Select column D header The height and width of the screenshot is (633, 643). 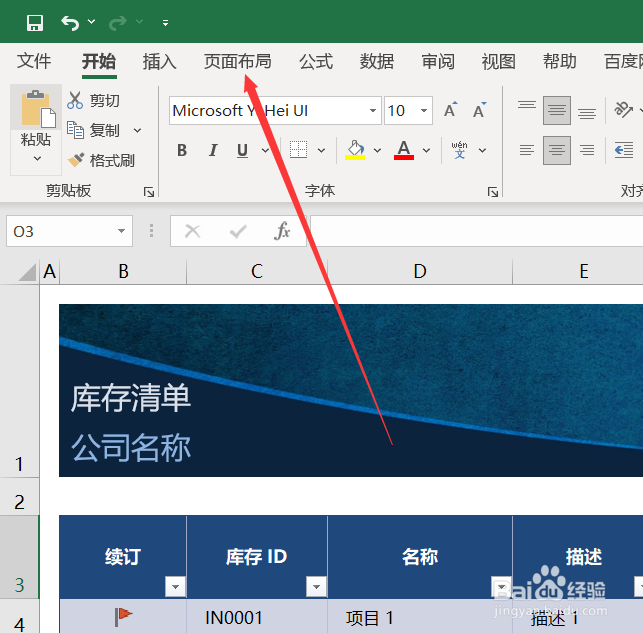(x=420, y=271)
